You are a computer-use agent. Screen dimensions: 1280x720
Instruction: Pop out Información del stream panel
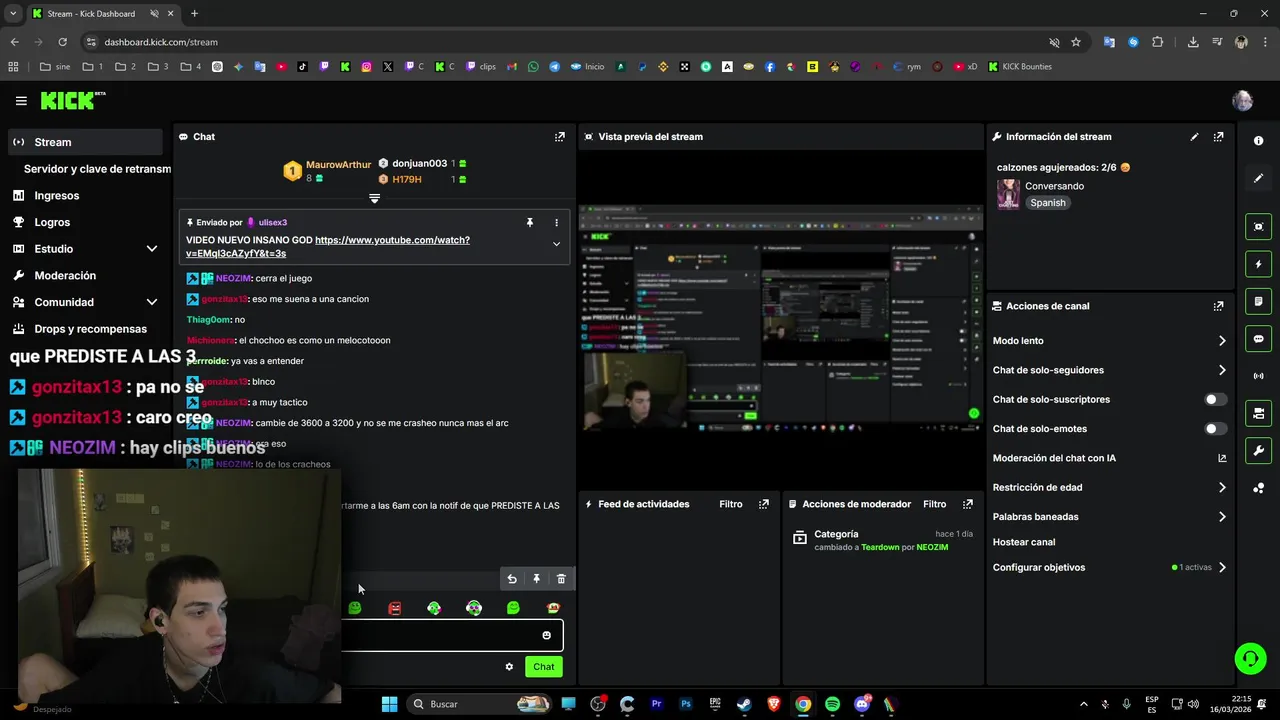[x=1218, y=137]
